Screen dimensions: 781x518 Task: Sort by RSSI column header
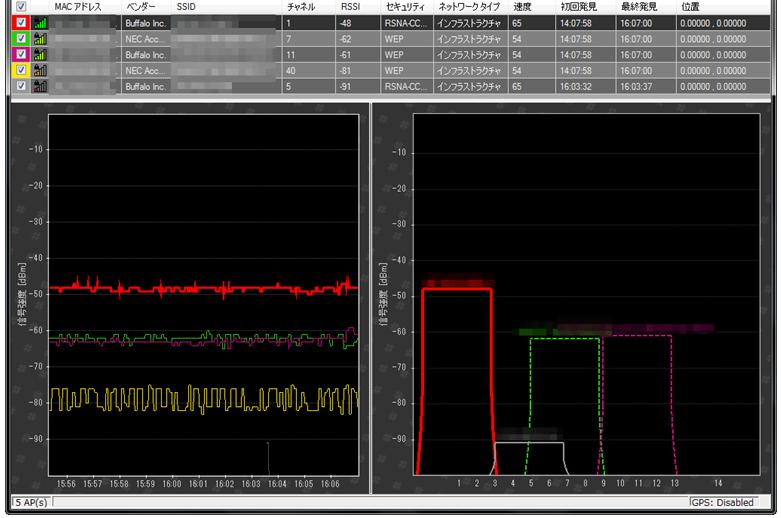(x=350, y=7)
